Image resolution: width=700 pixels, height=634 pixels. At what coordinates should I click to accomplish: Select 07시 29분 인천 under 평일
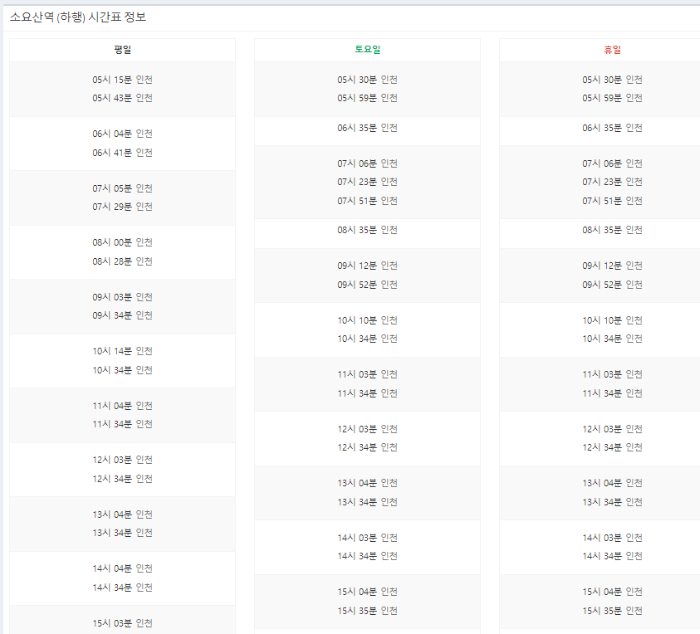click(x=122, y=207)
